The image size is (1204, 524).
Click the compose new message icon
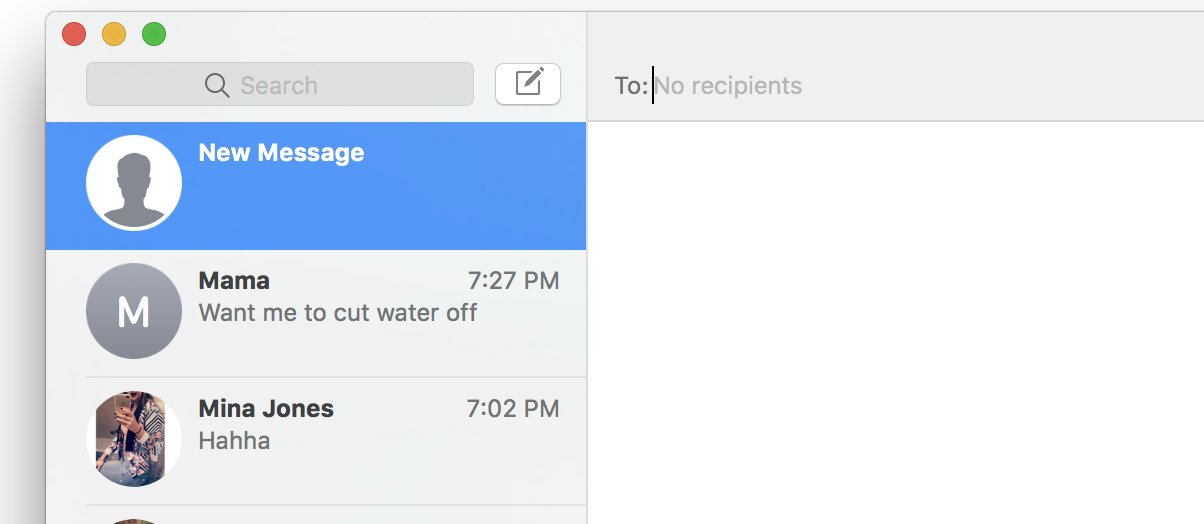point(528,83)
